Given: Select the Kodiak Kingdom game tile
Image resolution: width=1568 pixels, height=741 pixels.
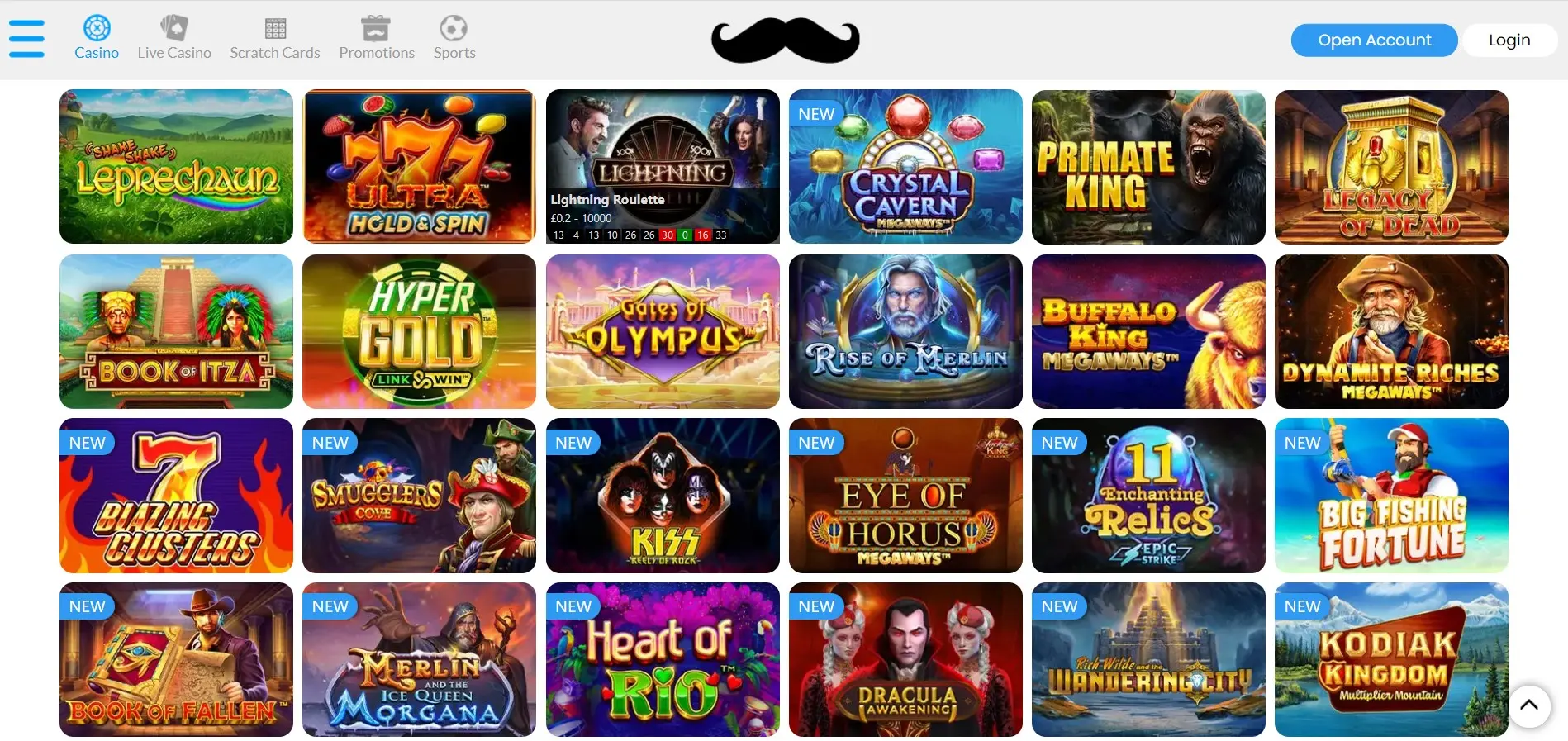Looking at the screenshot, I should tap(1391, 659).
